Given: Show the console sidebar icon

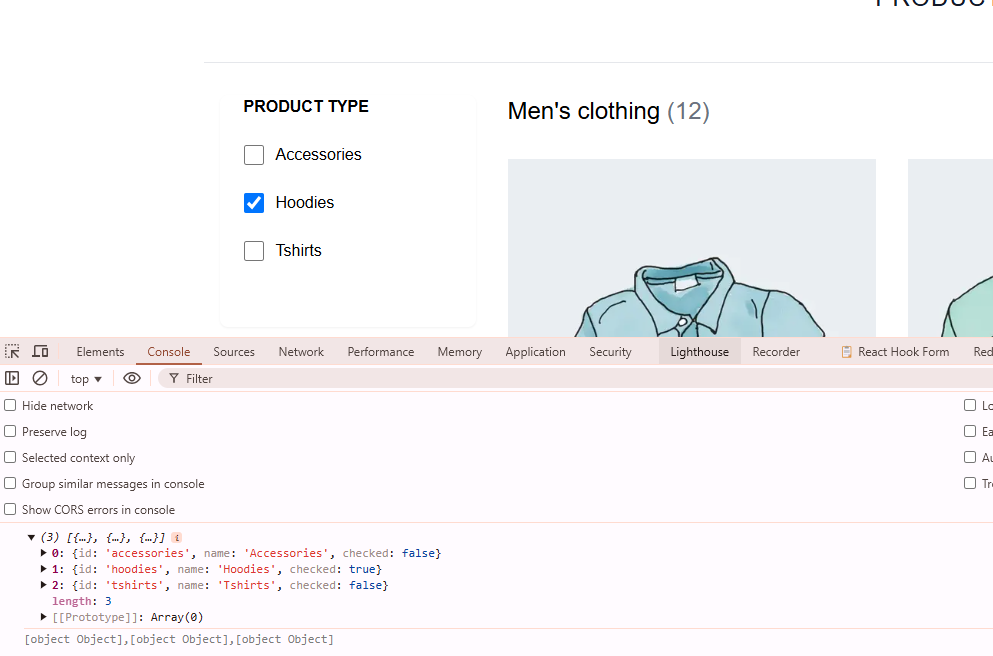Looking at the screenshot, I should 12,378.
